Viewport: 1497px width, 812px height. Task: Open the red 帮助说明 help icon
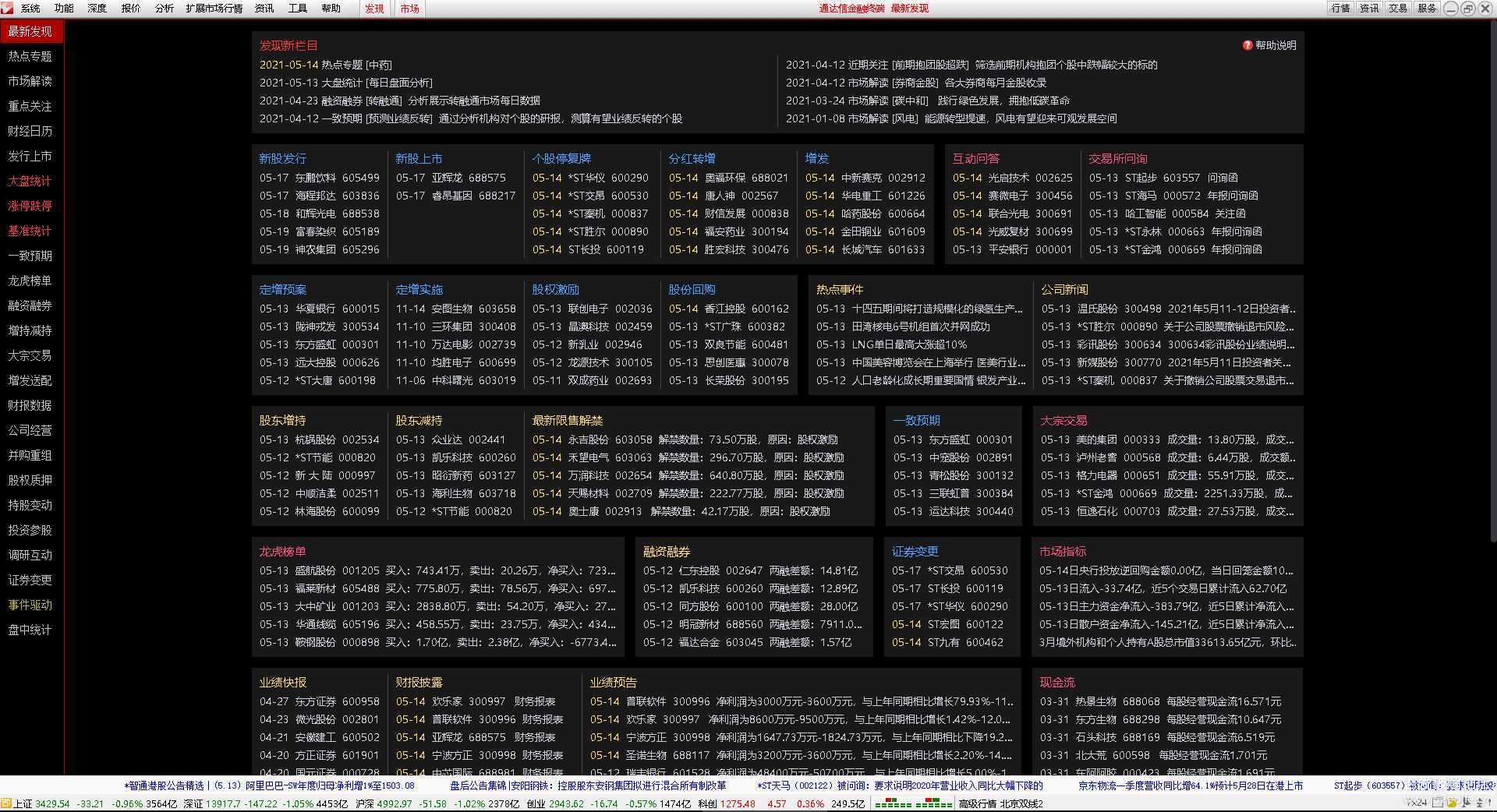1247,45
